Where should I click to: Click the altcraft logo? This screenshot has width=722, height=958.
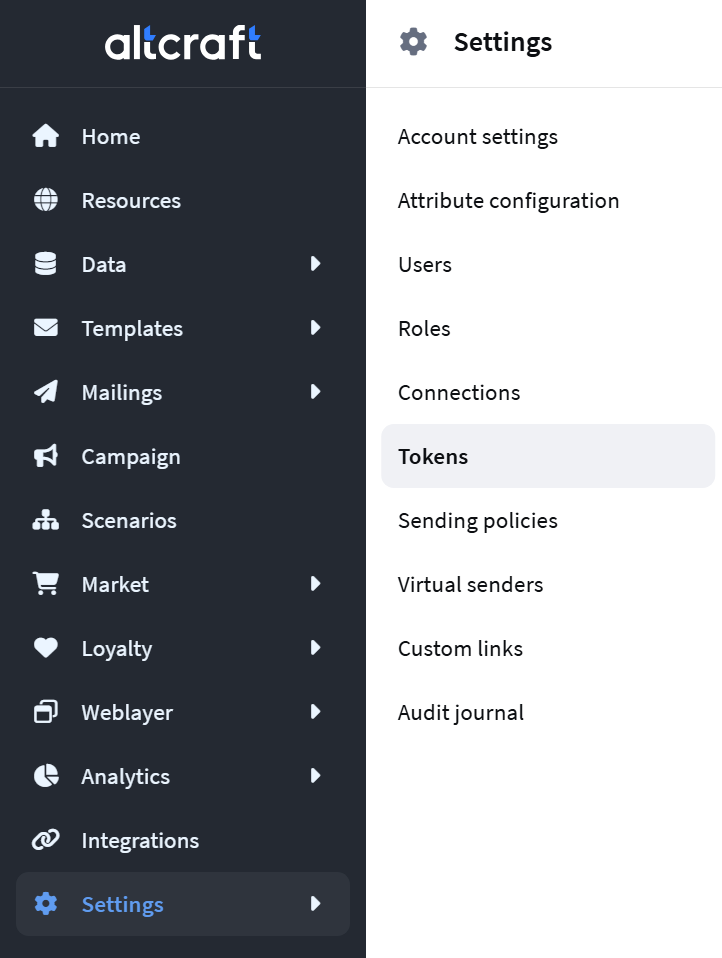[x=183, y=43]
